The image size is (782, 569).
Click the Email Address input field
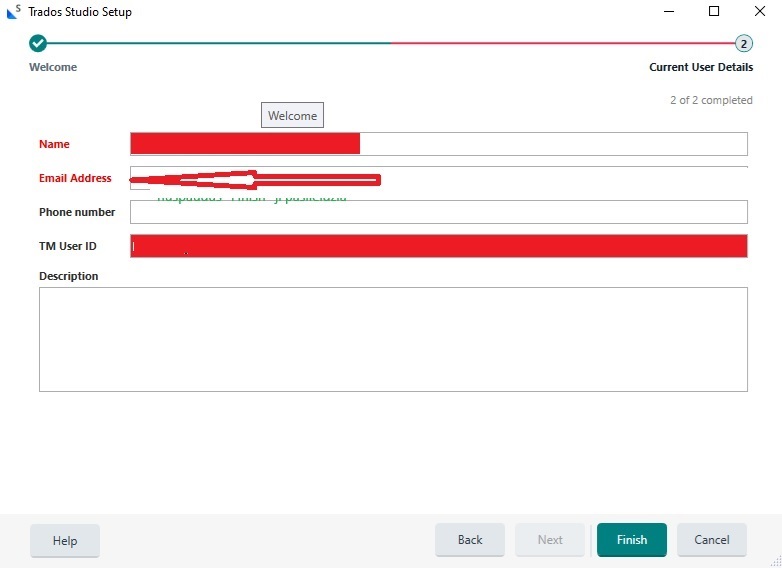pos(438,178)
